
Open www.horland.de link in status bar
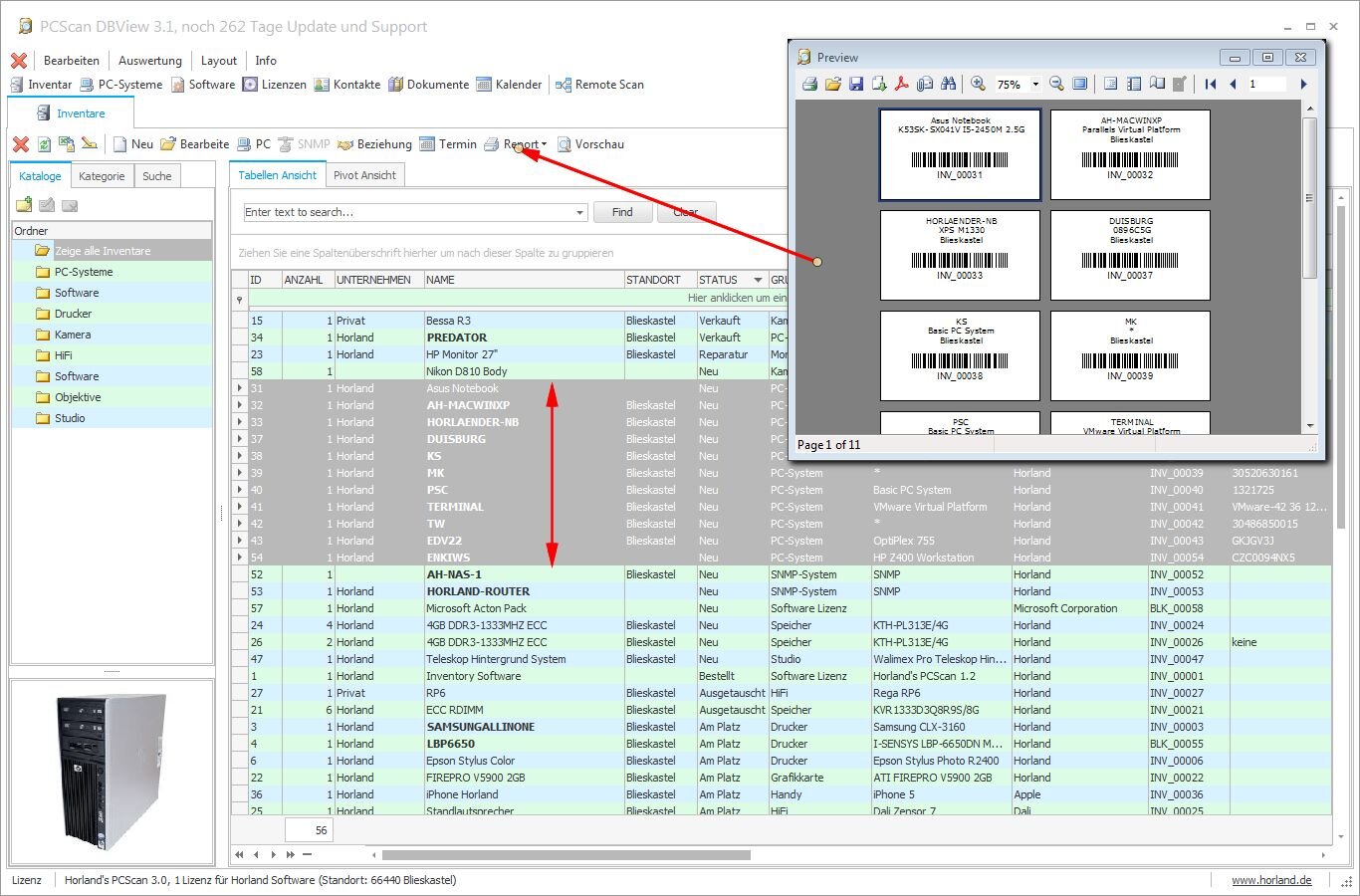[x=1271, y=880]
